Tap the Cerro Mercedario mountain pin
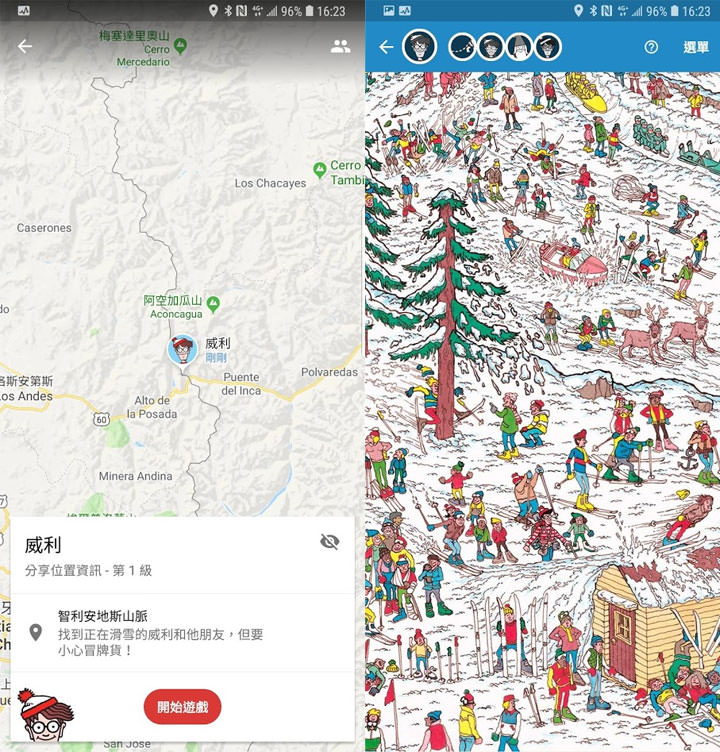Viewport: 720px width, 752px height. pyautogui.click(x=180, y=46)
